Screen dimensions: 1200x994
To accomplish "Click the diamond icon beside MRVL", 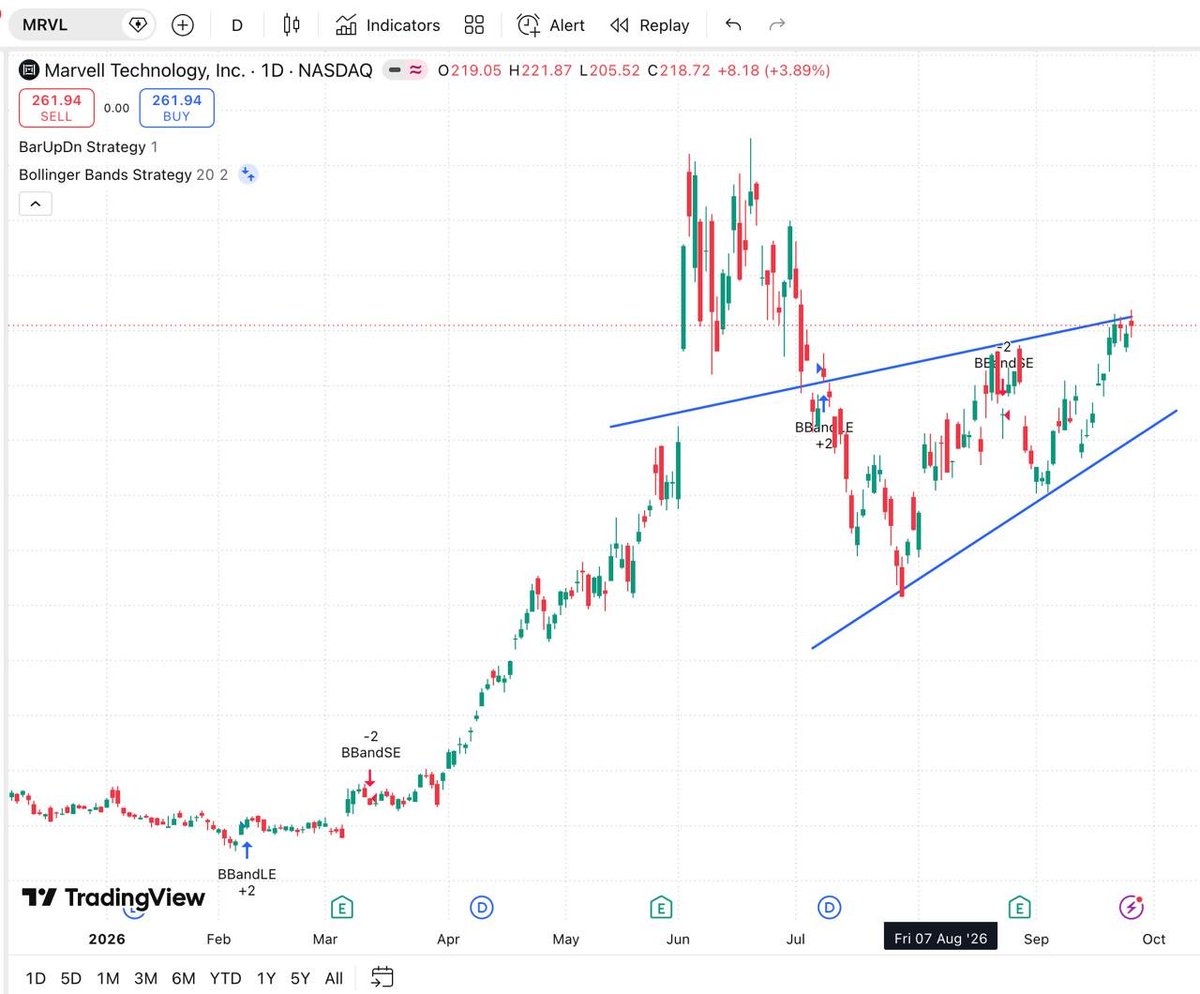I will coord(138,25).
